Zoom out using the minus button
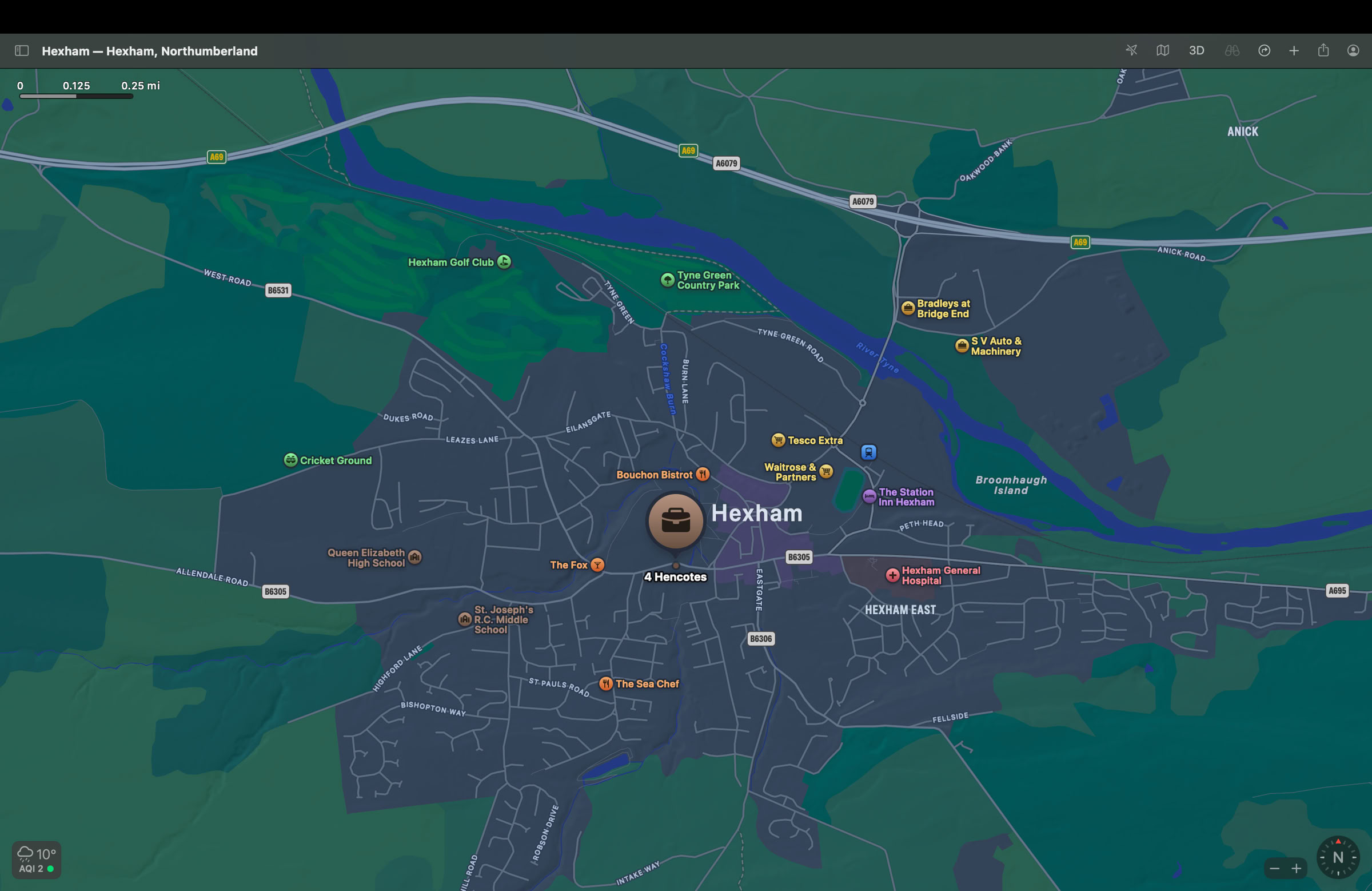Screen dimensions: 1372x891 1275,869
